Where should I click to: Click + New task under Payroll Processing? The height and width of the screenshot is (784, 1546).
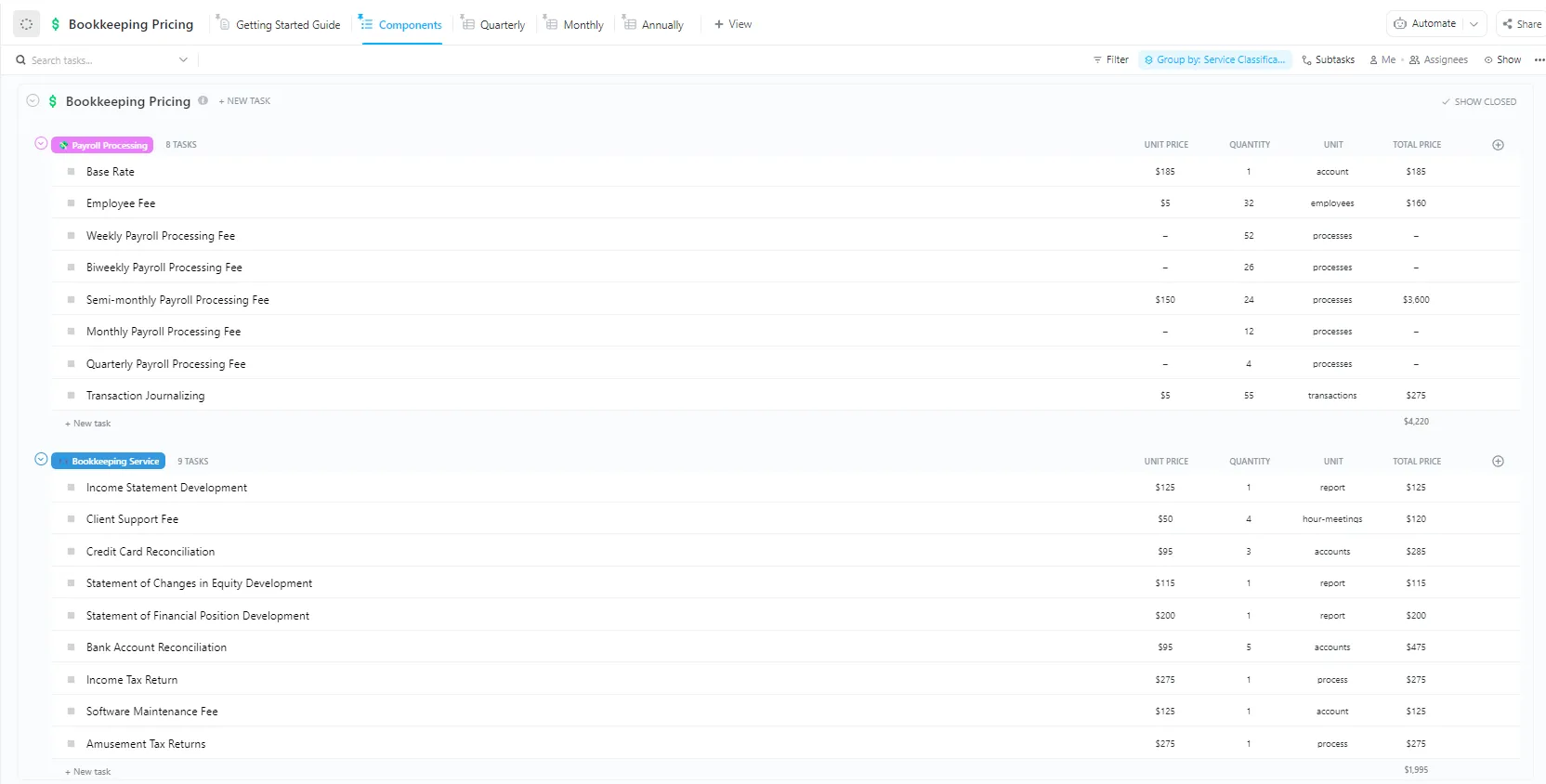(87, 424)
